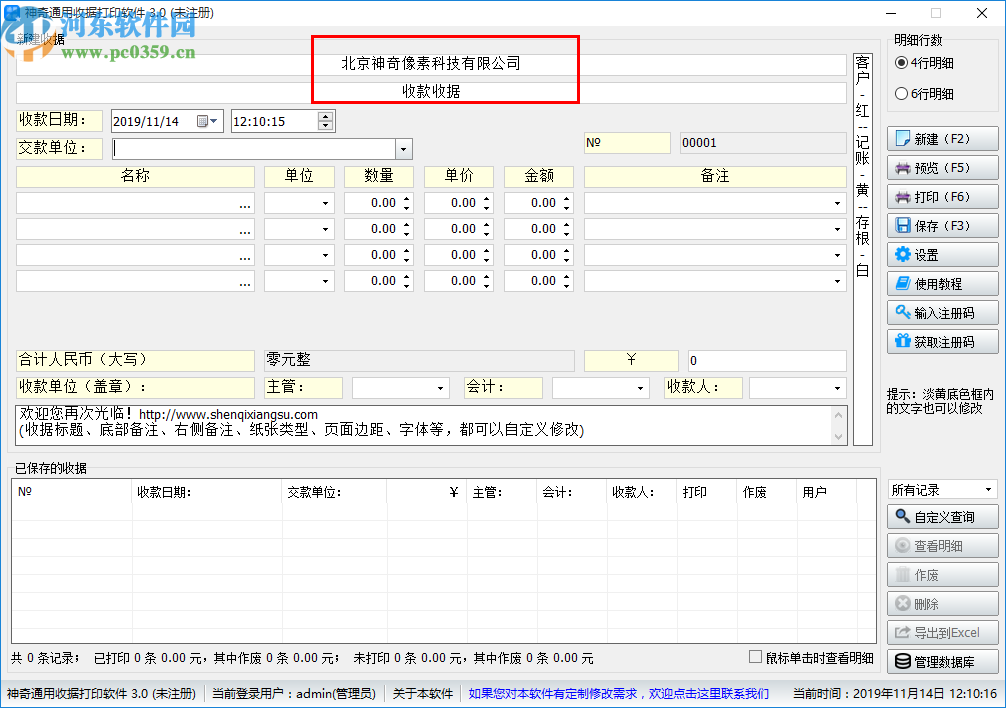Click 关于本软件 in the status bar
The height and width of the screenshot is (708, 1006).
tap(423, 692)
